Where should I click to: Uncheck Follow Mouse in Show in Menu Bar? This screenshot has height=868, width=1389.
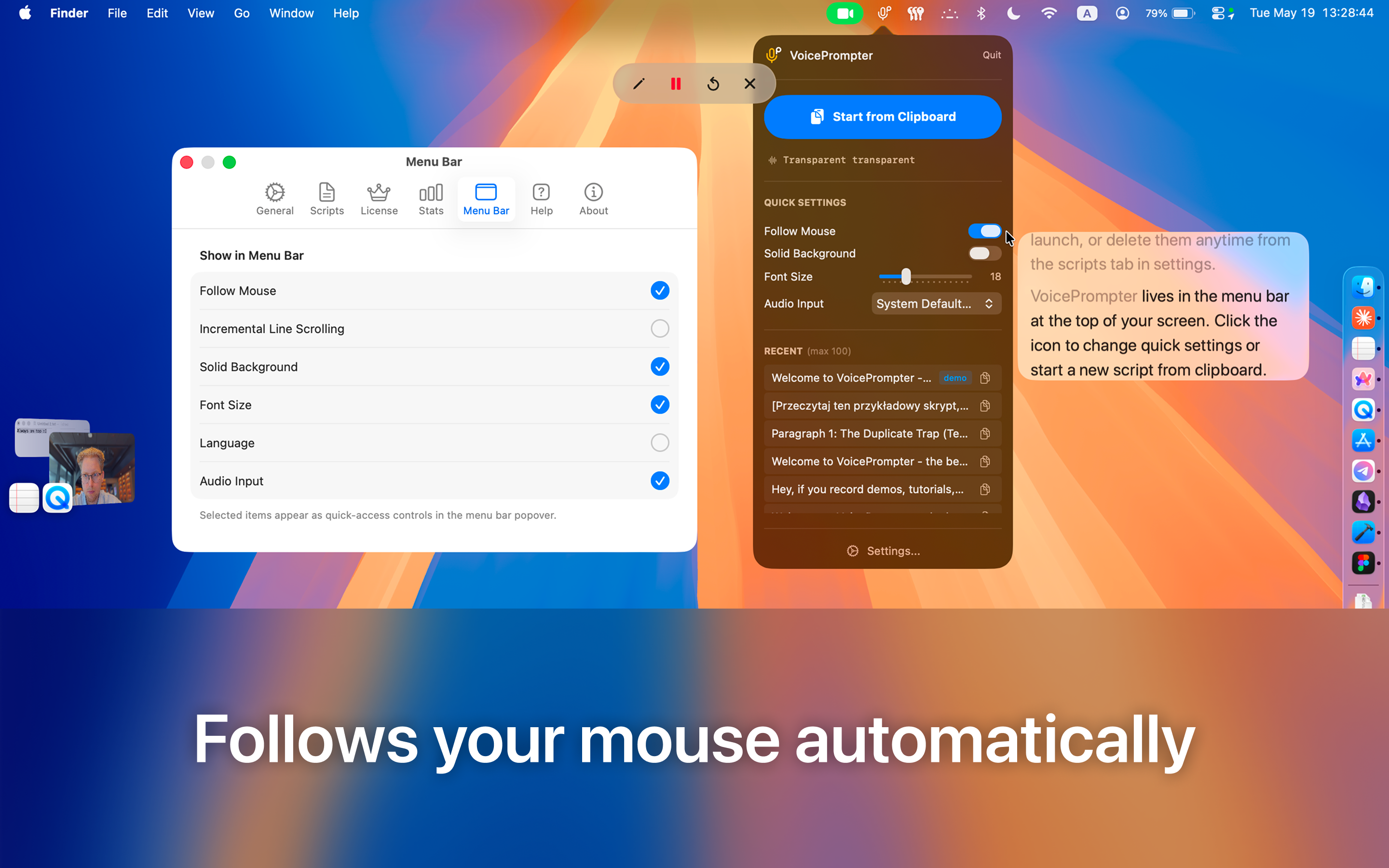659,290
